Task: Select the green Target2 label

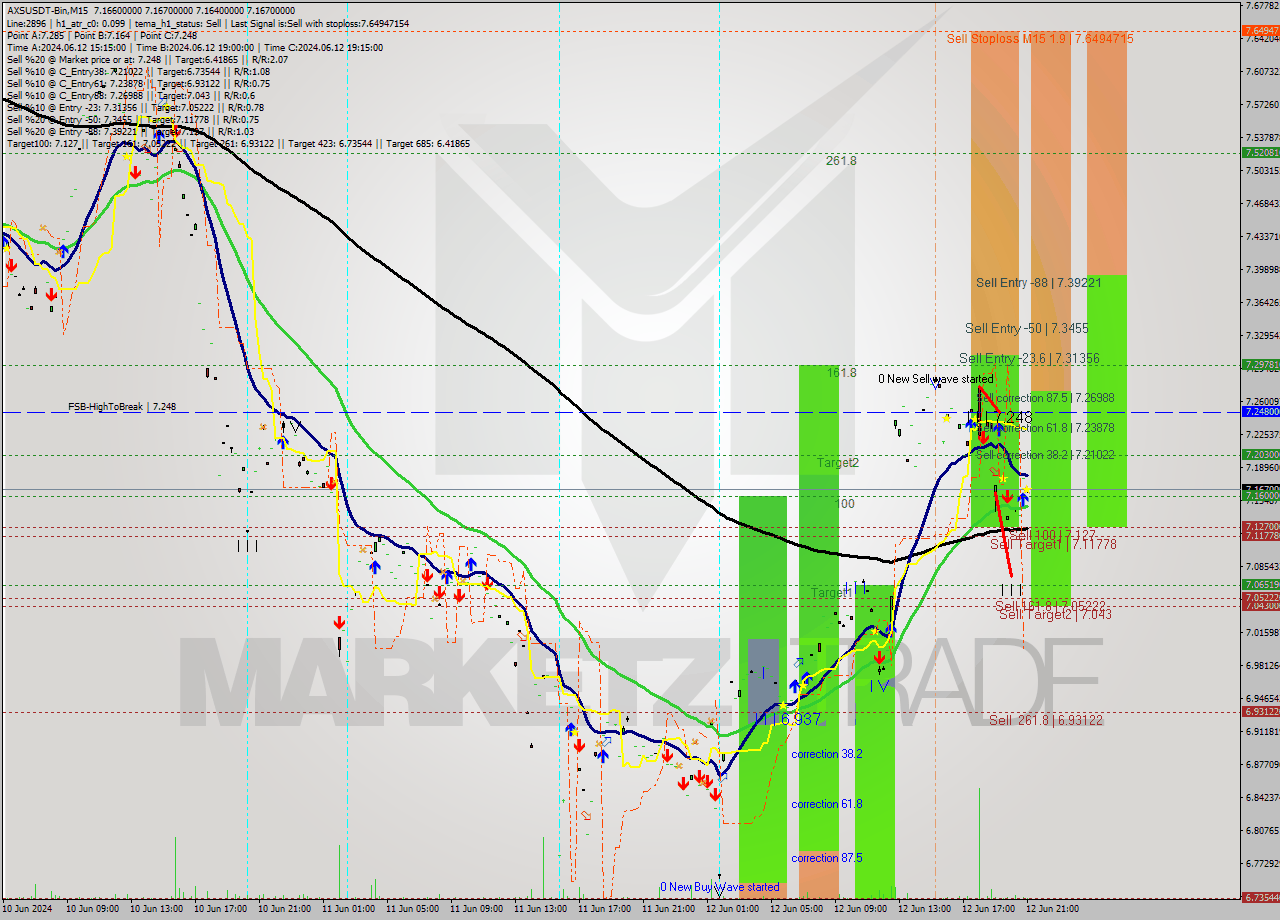Action: tap(838, 463)
